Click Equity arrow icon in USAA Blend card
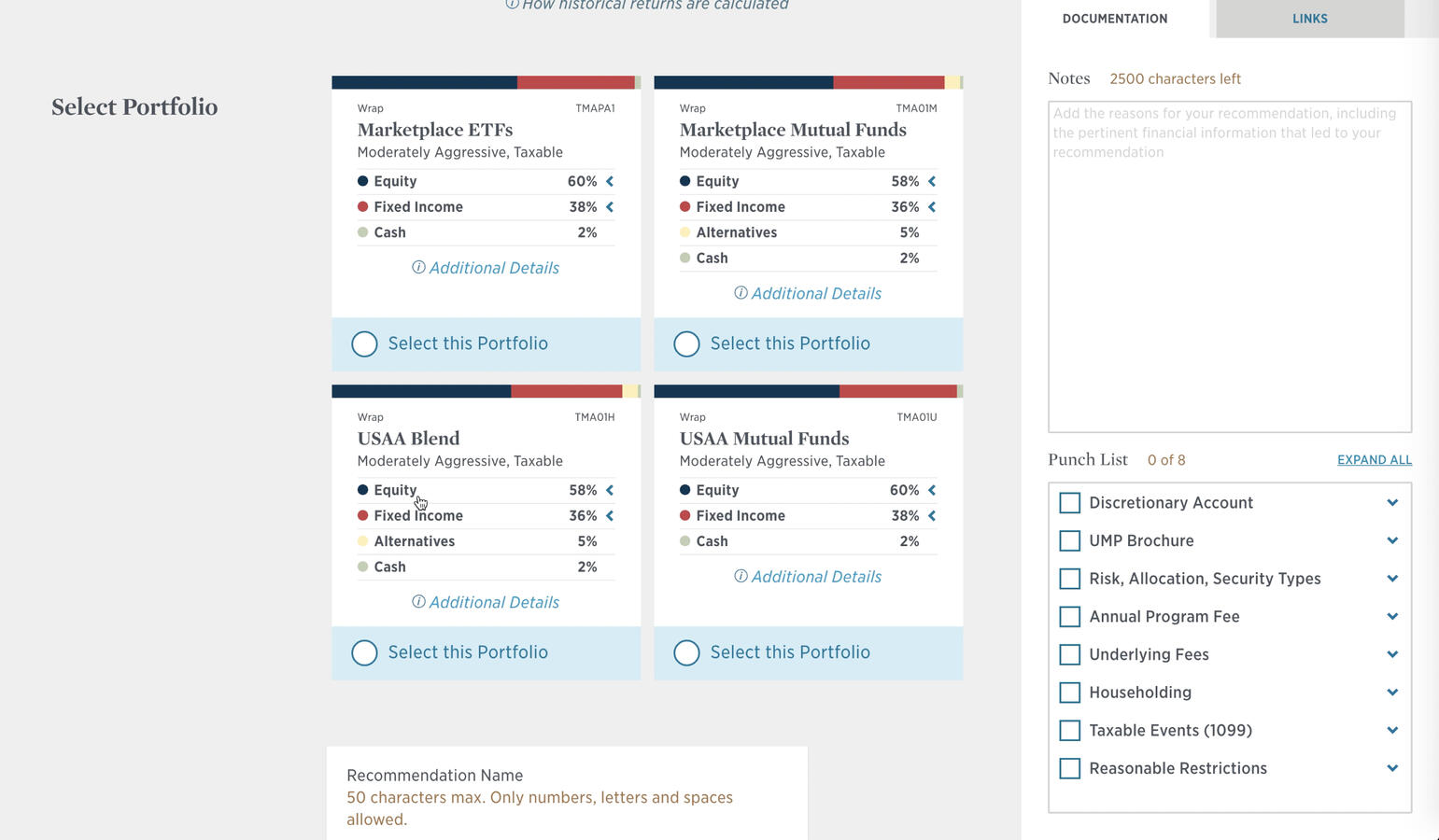This screenshot has width=1439, height=840. (610, 490)
